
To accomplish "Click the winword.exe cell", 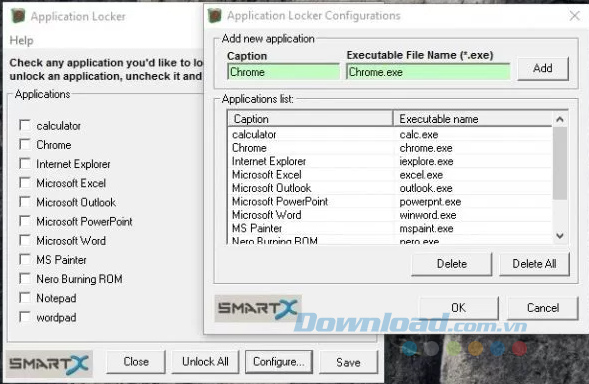I will coord(428,215).
